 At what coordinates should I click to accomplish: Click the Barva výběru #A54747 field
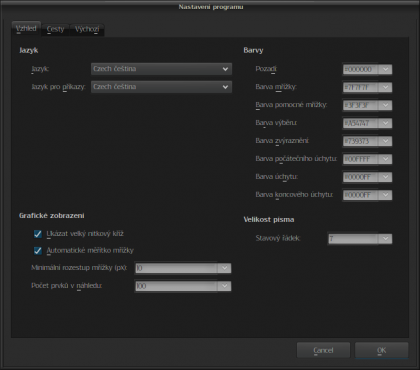click(361, 123)
